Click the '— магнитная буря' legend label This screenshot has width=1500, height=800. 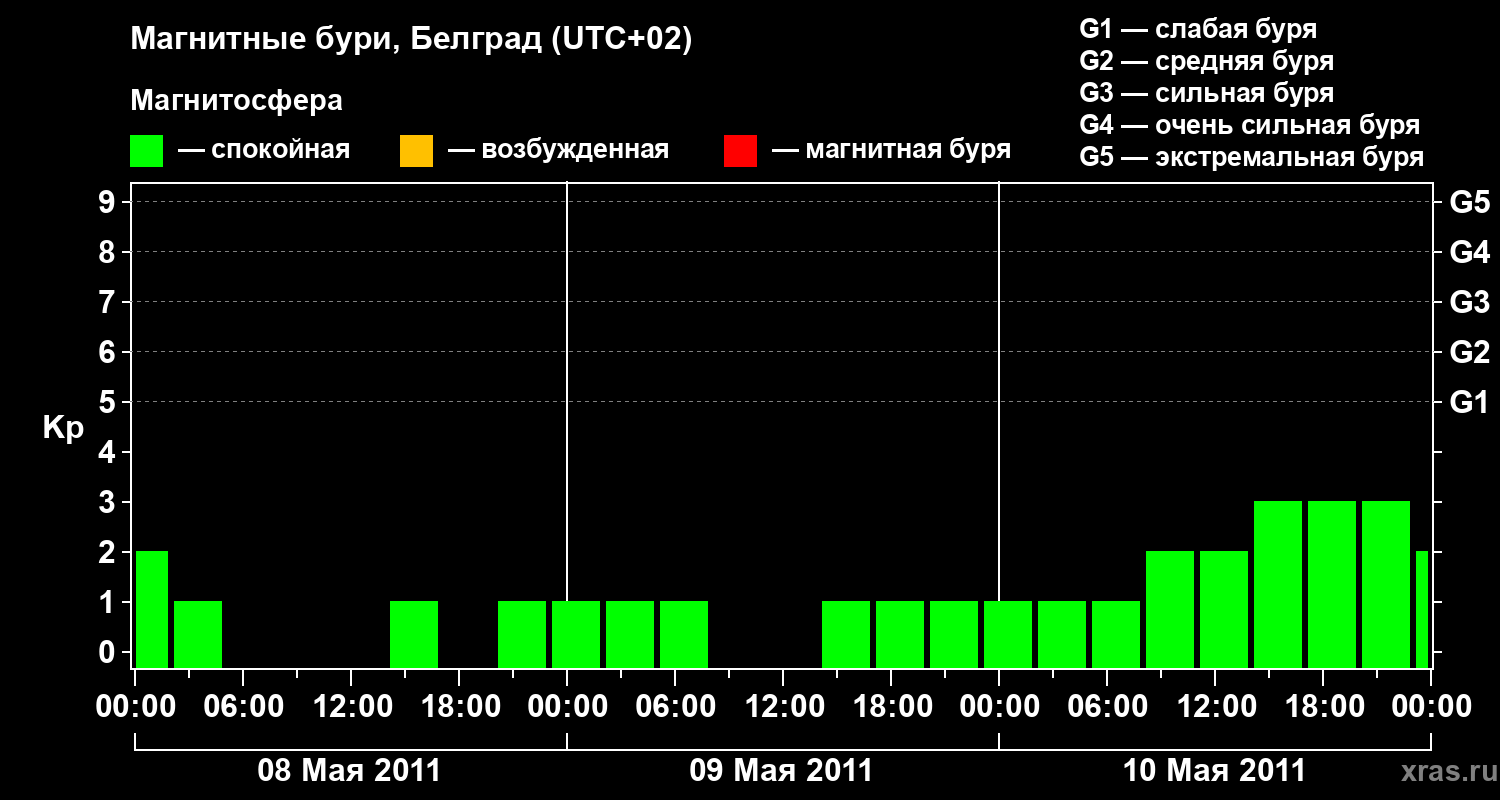point(891,151)
